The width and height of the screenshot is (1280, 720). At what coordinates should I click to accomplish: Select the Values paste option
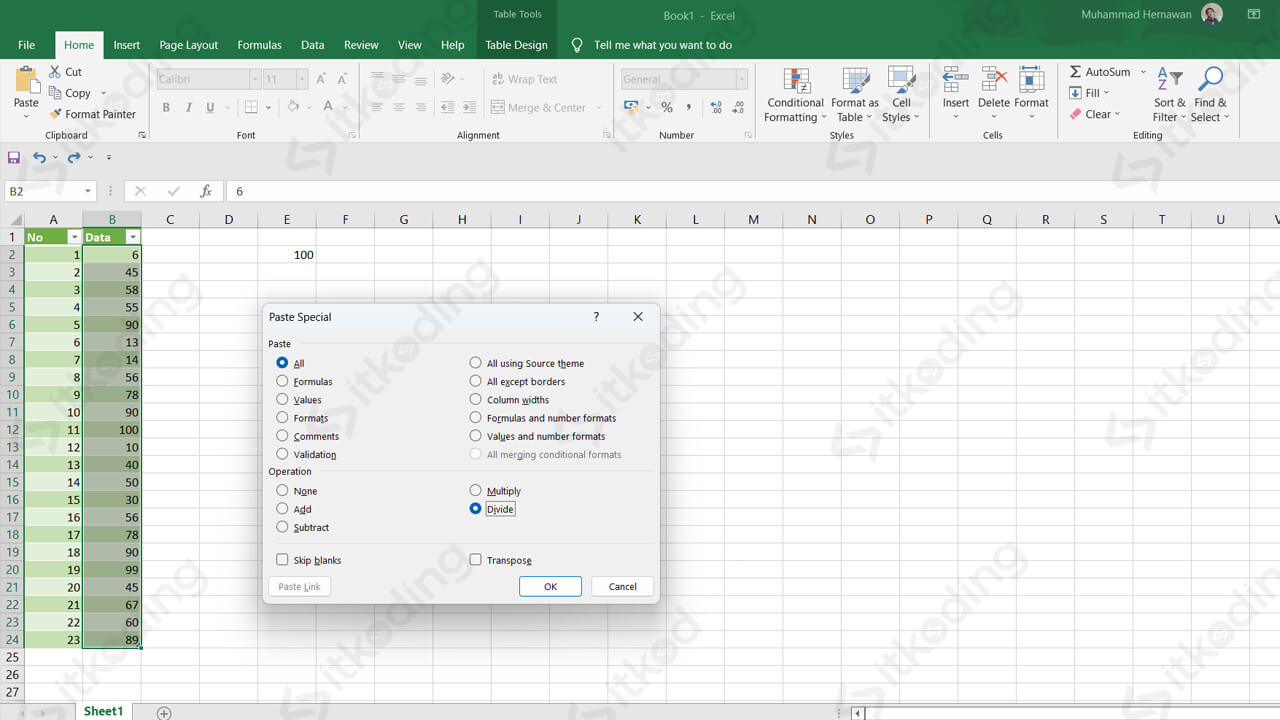tap(282, 399)
